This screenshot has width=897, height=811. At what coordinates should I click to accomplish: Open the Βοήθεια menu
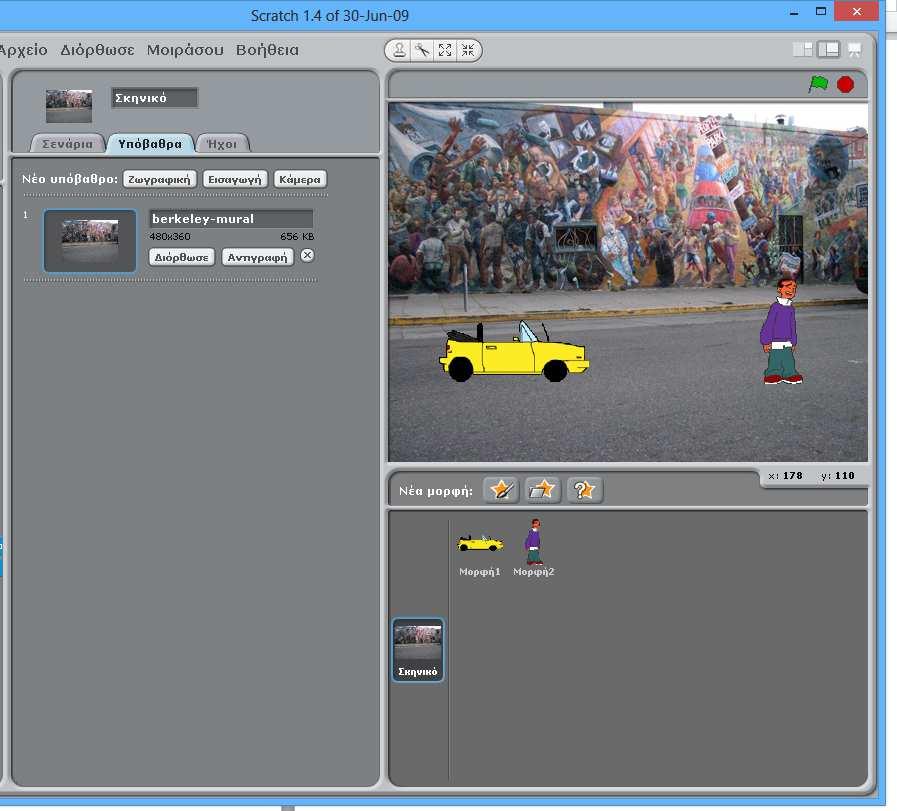pyautogui.click(x=267, y=50)
